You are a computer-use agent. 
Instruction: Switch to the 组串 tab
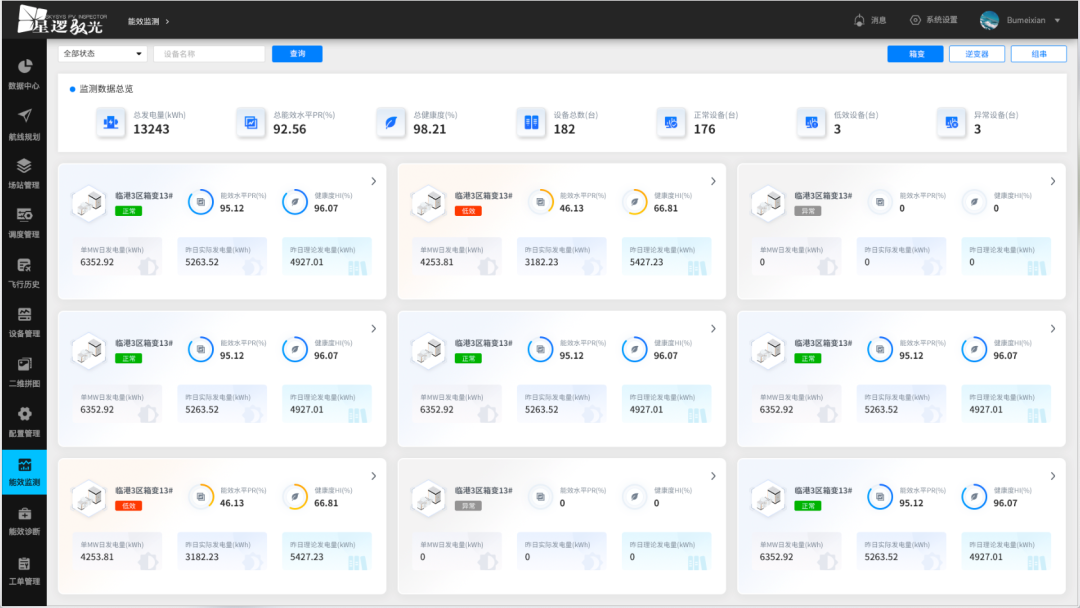coord(1038,54)
